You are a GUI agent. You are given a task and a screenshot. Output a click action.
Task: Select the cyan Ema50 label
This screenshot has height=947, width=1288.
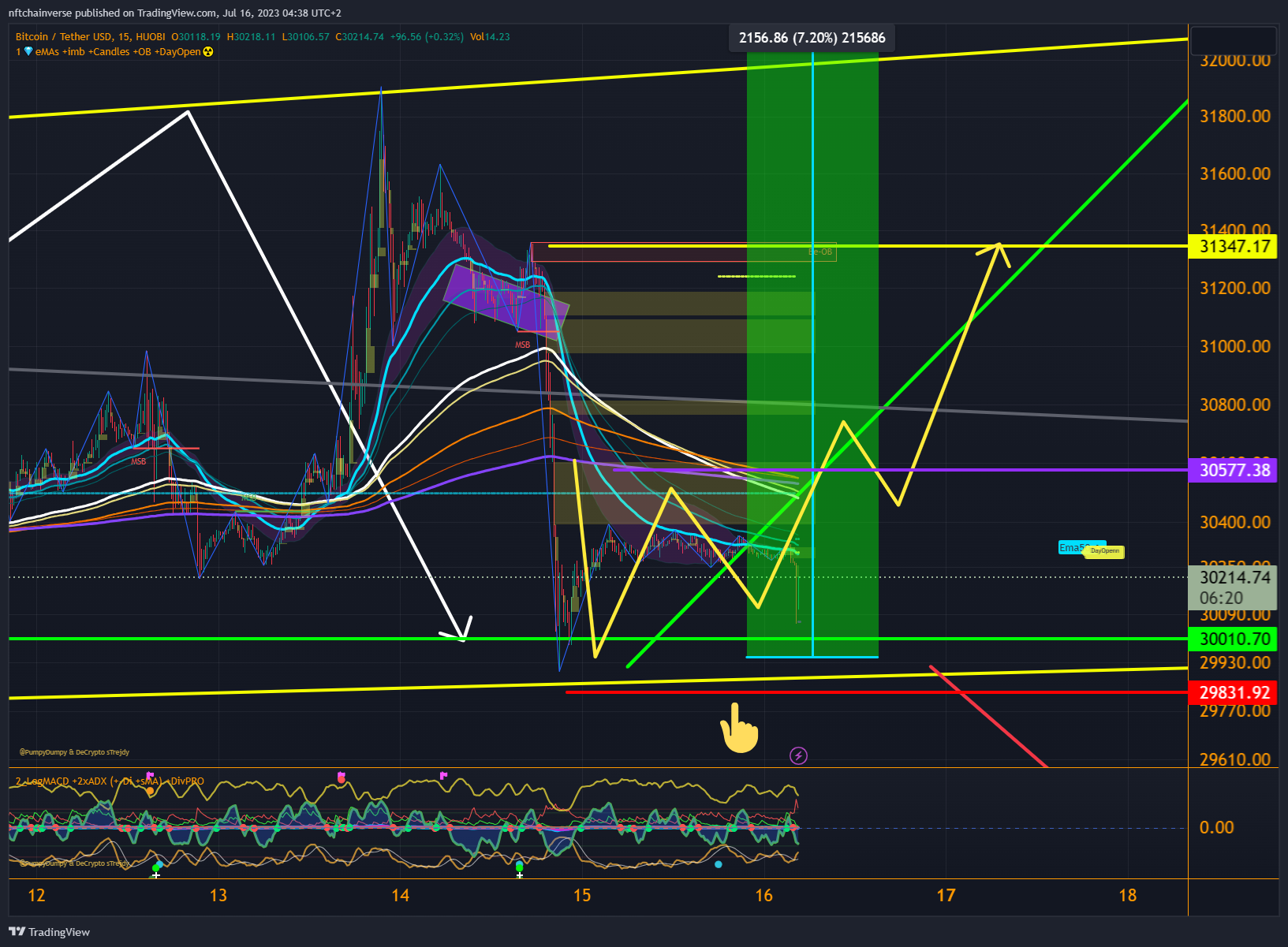click(x=1073, y=548)
